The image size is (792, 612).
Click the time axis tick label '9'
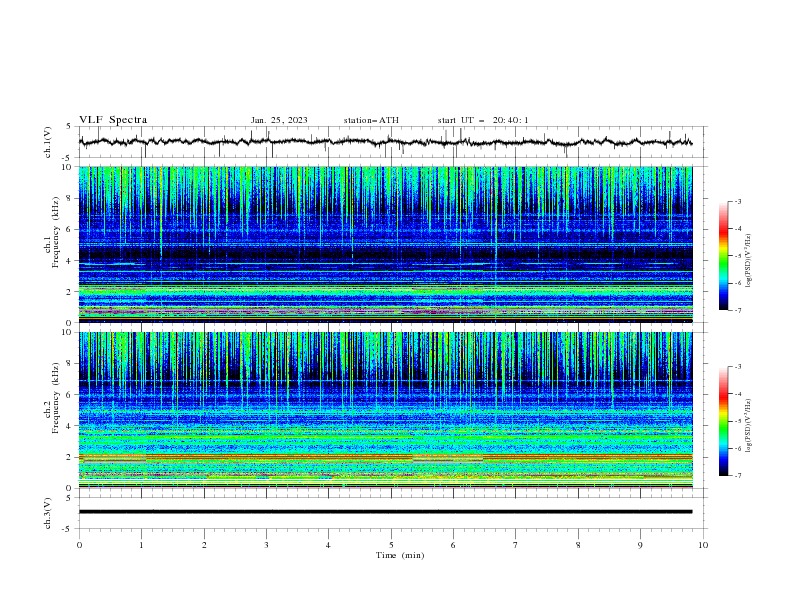click(640, 545)
